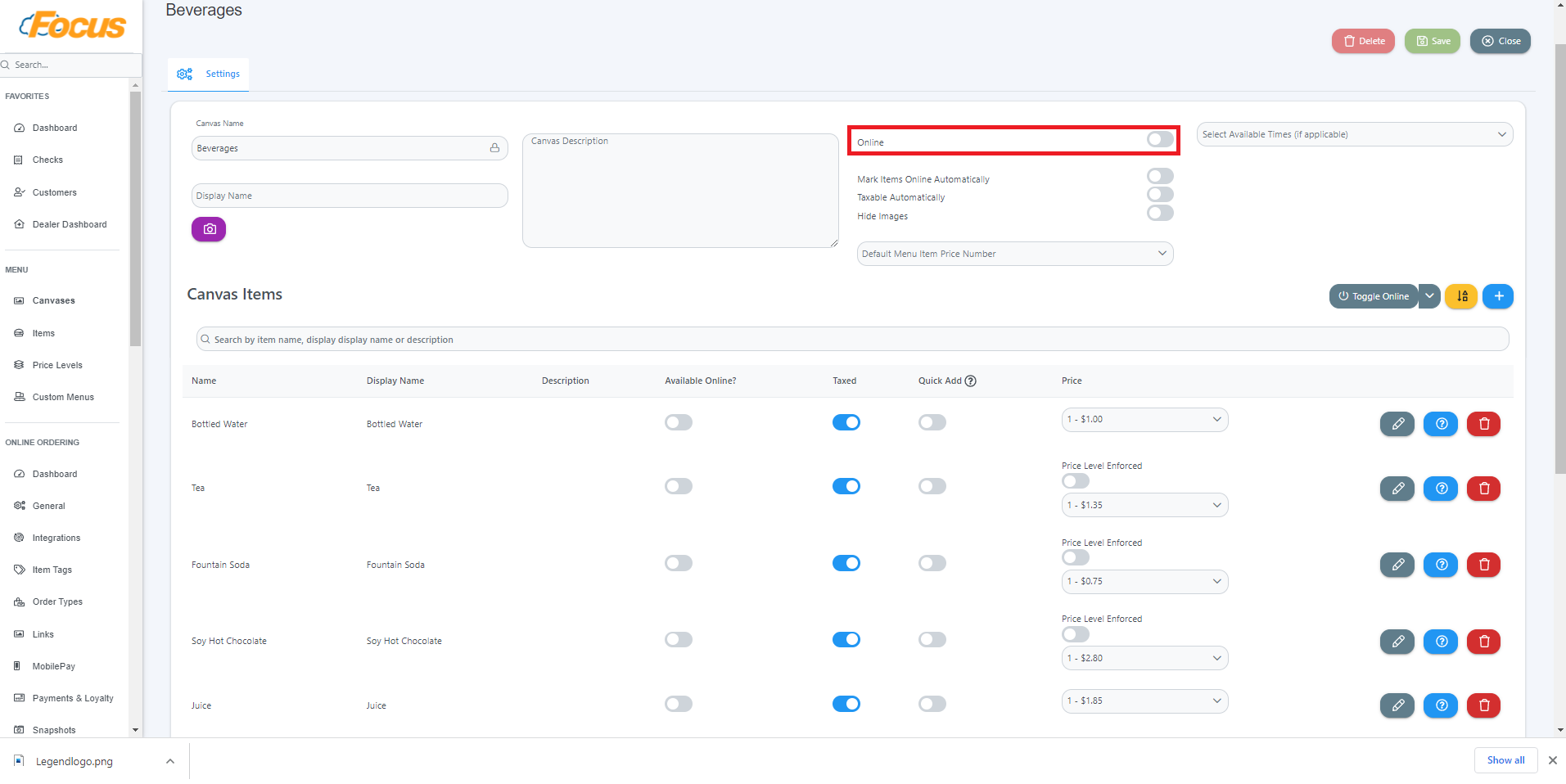Edit Bottled Water using its pencil icon
Image resolution: width=1566 pixels, height=784 pixels.
(1397, 424)
